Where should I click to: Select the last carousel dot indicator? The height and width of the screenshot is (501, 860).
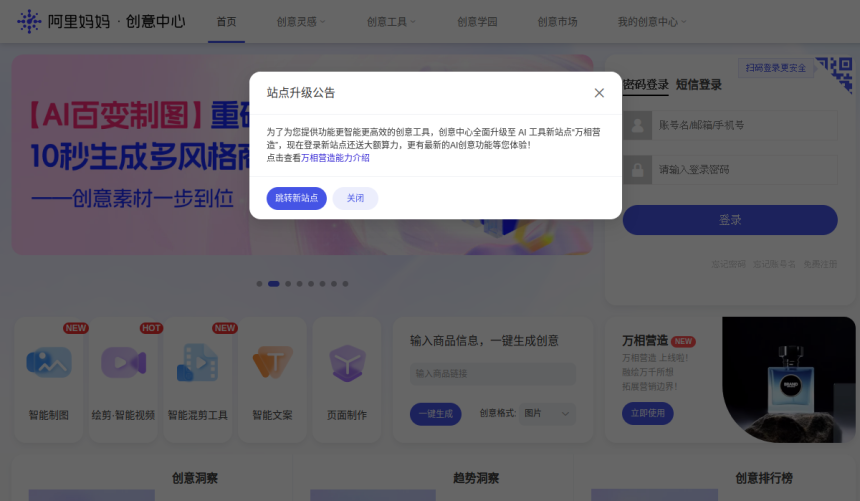click(346, 284)
